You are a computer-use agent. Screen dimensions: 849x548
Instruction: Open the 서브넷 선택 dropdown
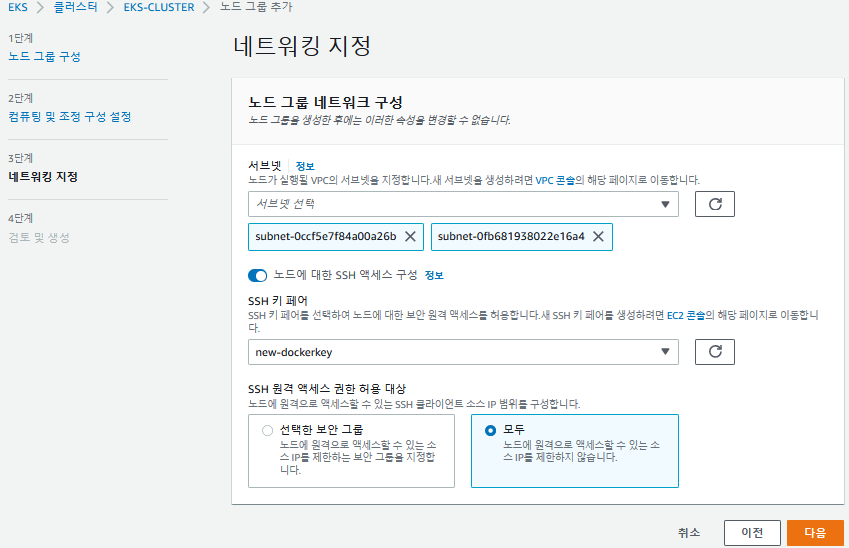tap(463, 204)
